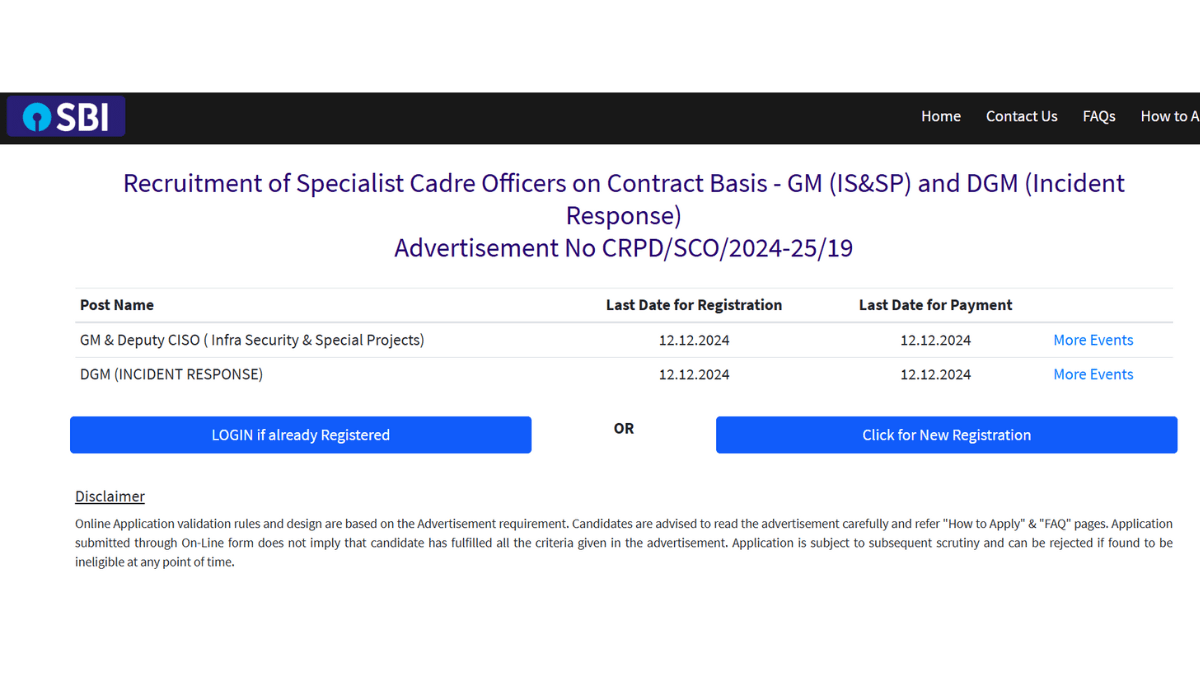Viewport: 1200px width, 675px height.
Task: Open More Events for GM & Deputy CISO
Action: 1093,340
